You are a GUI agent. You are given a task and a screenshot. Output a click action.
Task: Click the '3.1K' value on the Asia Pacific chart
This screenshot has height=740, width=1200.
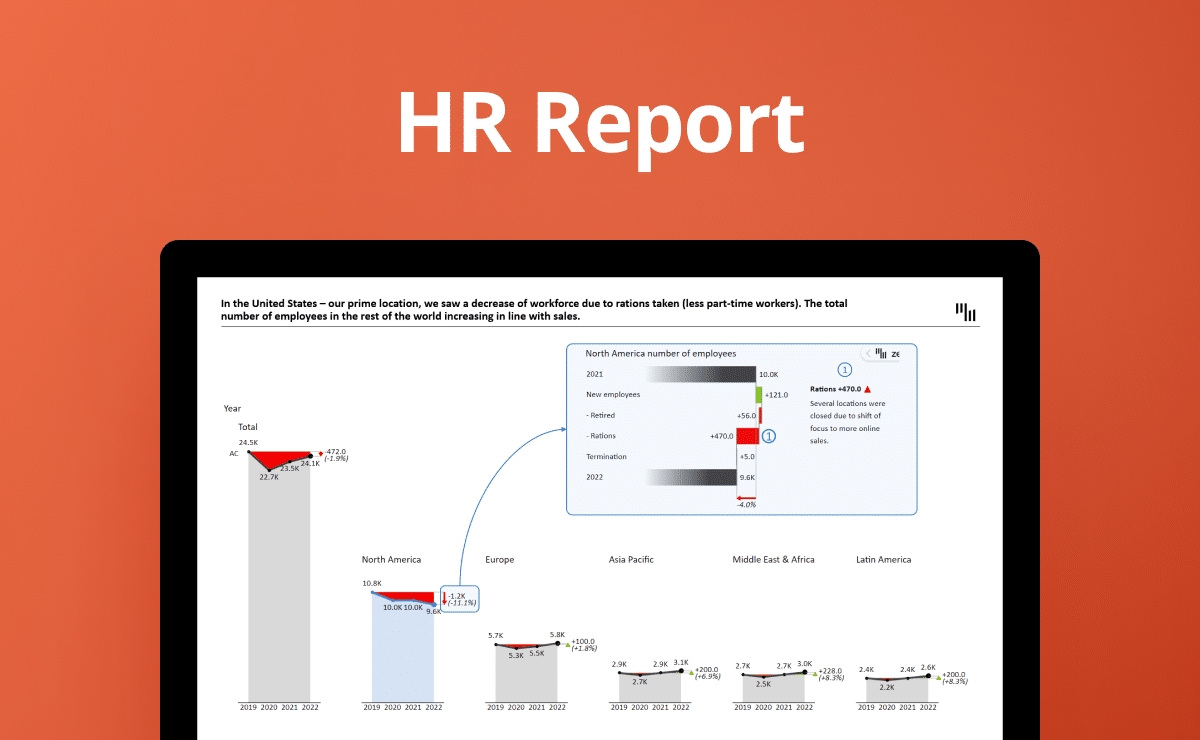[681, 662]
